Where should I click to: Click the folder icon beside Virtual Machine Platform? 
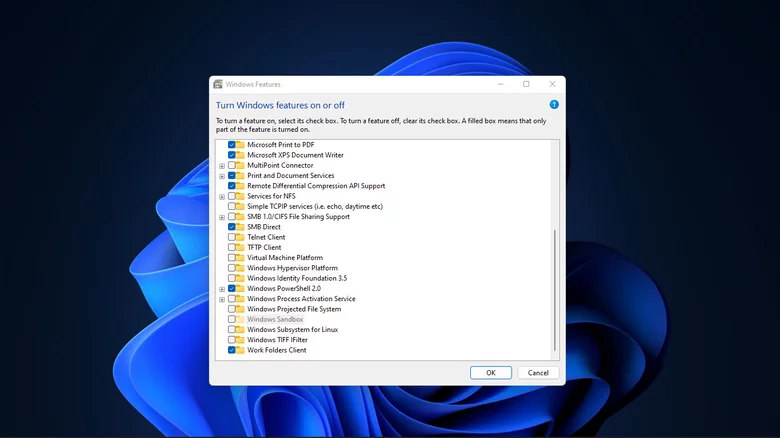pos(240,258)
